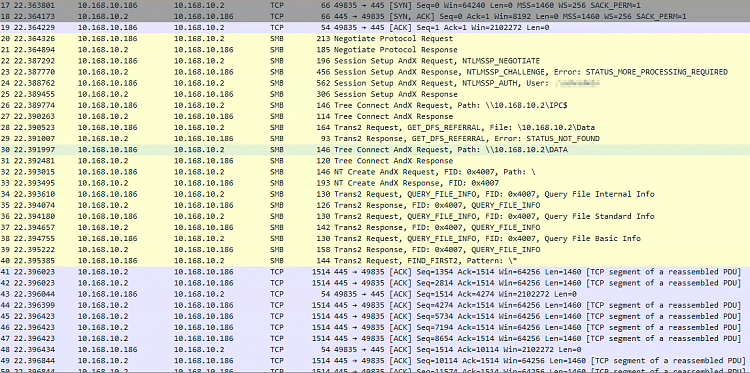Select packet 17 SYN row
This screenshot has width=750, height=373.
375,5
